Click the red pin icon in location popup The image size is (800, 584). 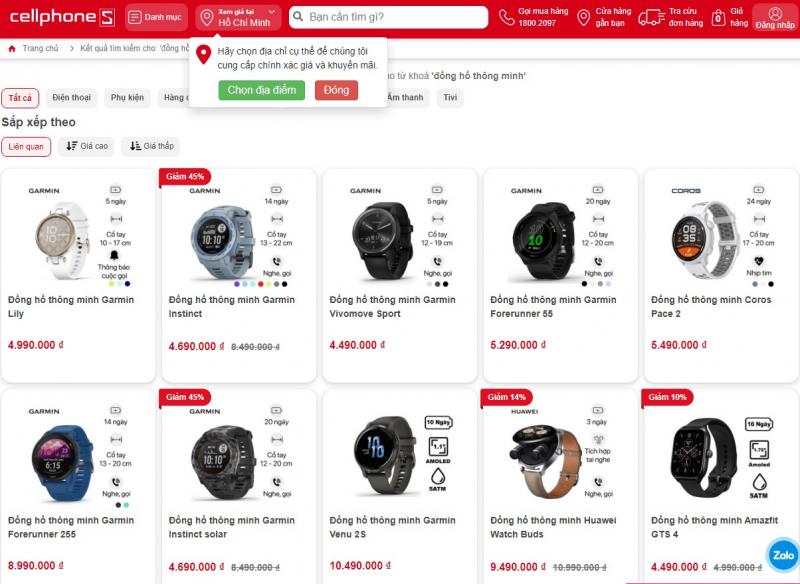tap(204, 54)
